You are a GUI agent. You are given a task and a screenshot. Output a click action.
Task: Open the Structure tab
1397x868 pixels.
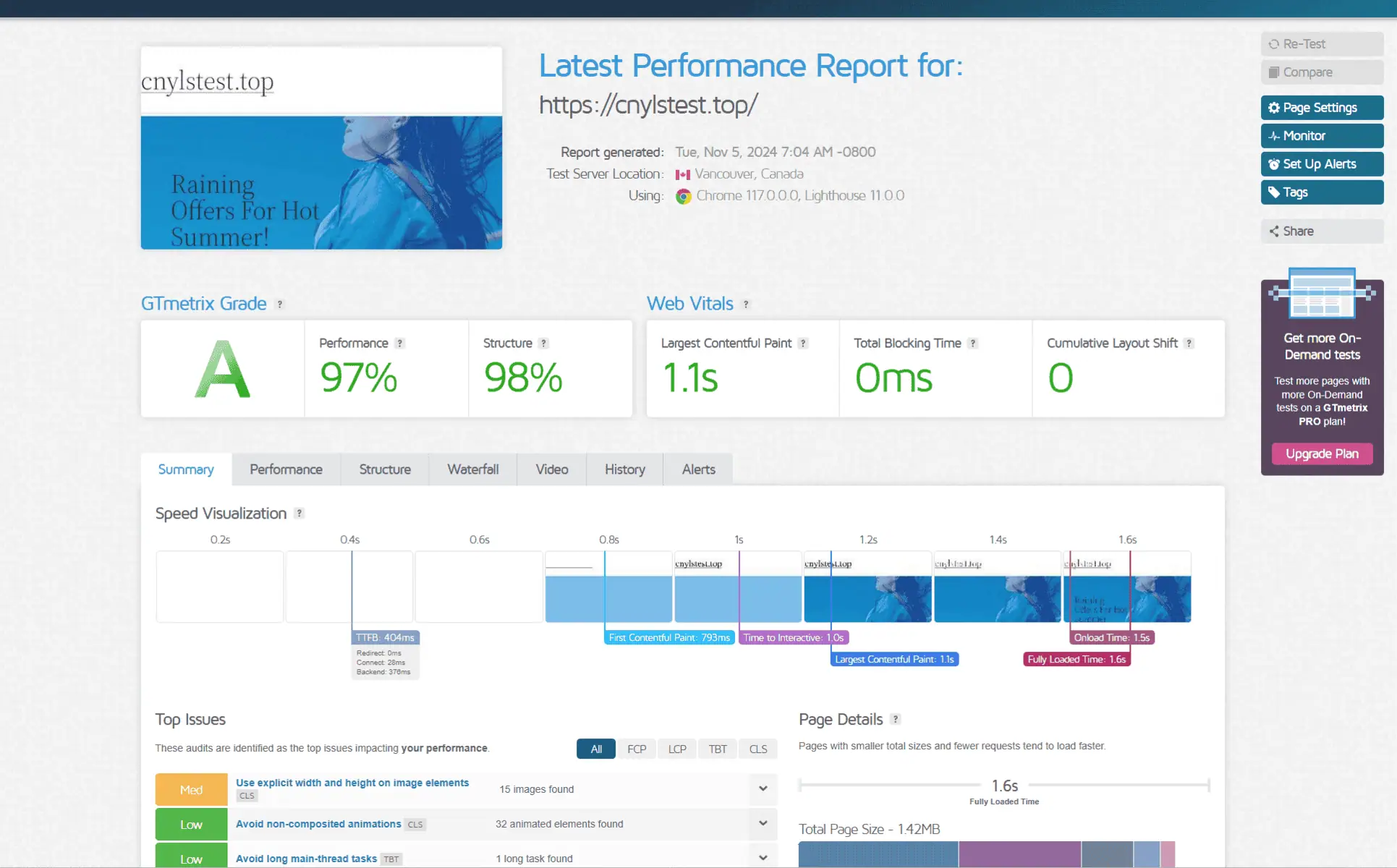(385, 469)
